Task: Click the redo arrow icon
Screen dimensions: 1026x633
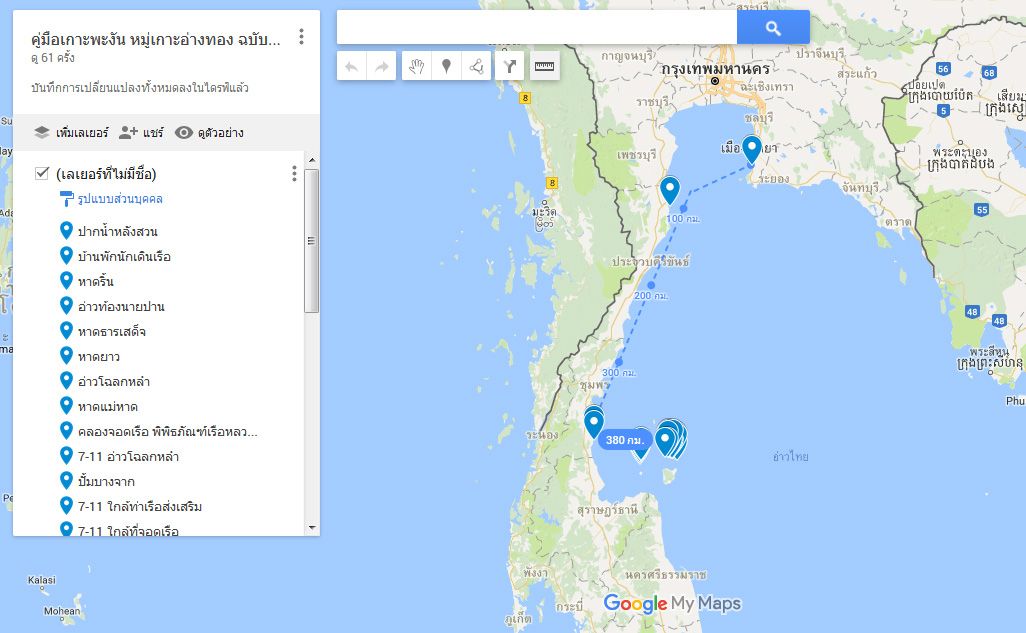Action: [381, 66]
